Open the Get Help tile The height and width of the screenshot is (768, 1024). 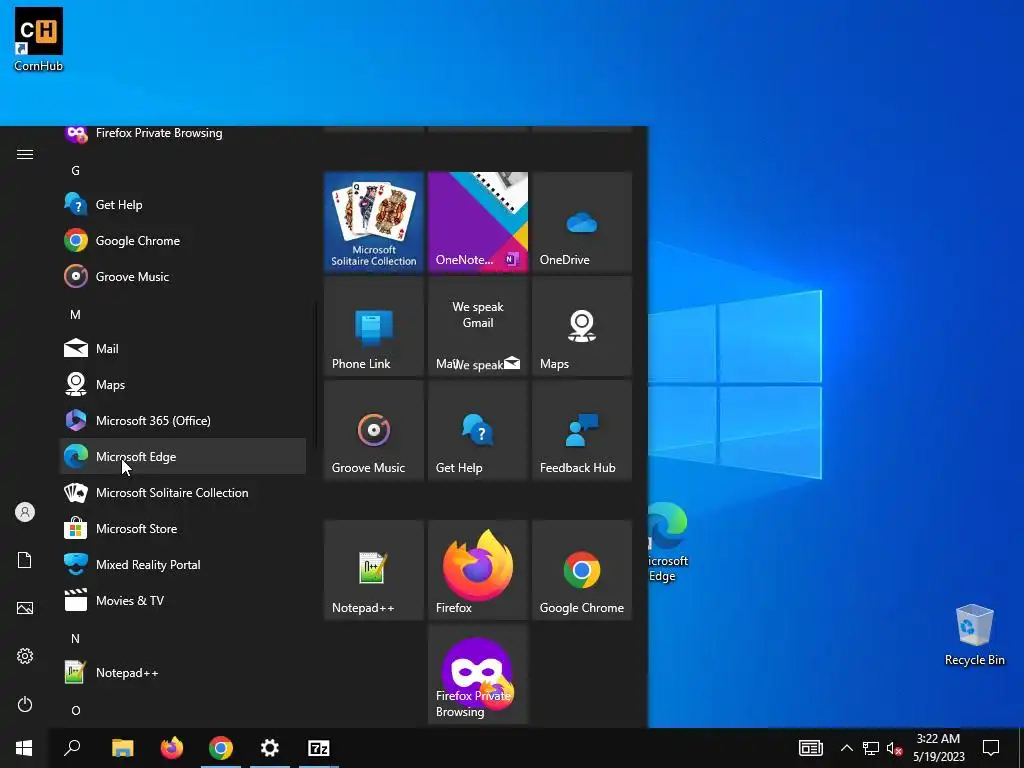click(478, 430)
